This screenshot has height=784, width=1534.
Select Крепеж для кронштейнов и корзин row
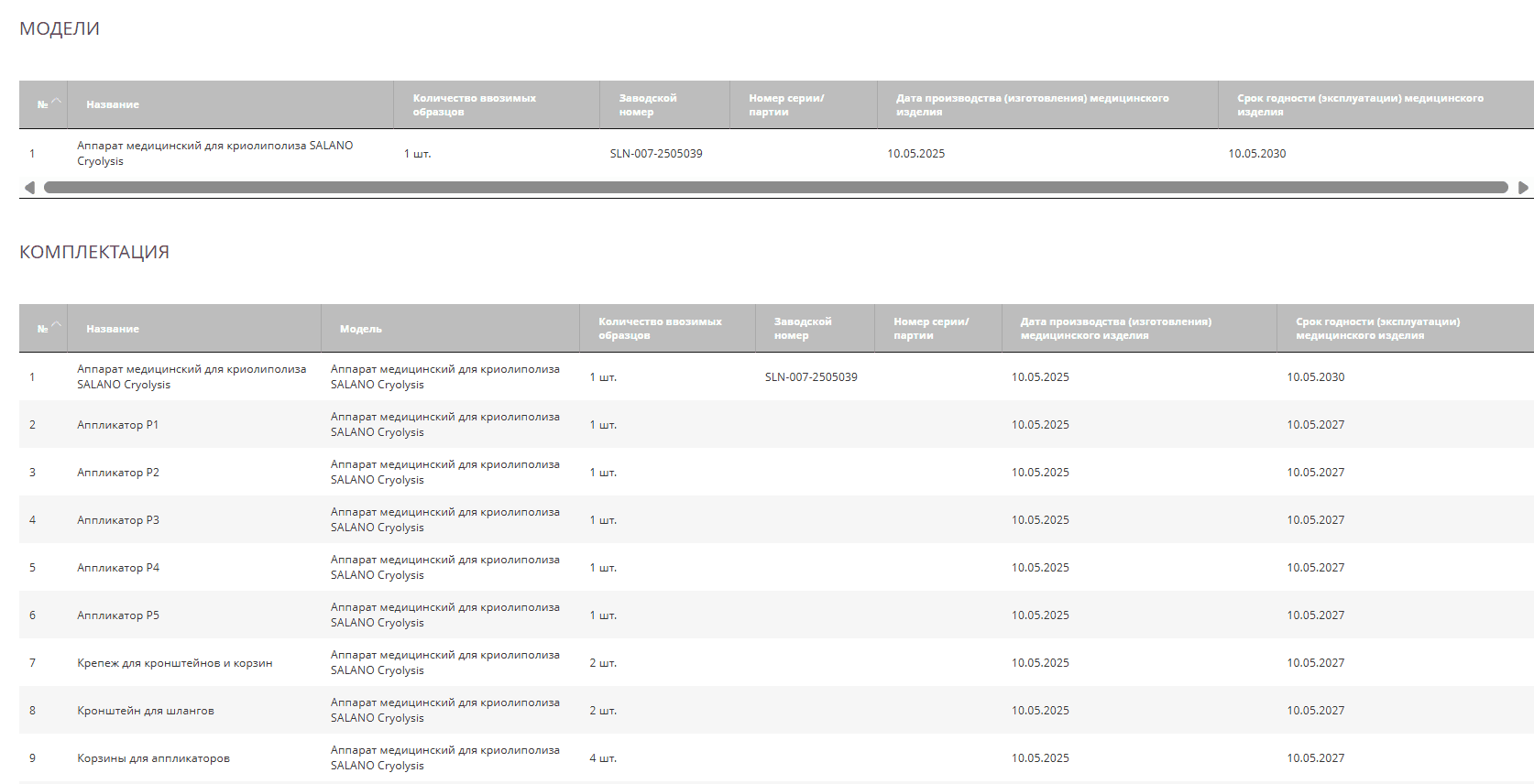point(175,663)
